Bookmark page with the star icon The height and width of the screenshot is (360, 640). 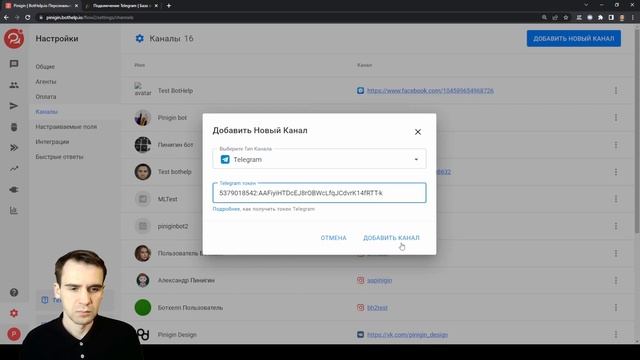[x=566, y=18]
